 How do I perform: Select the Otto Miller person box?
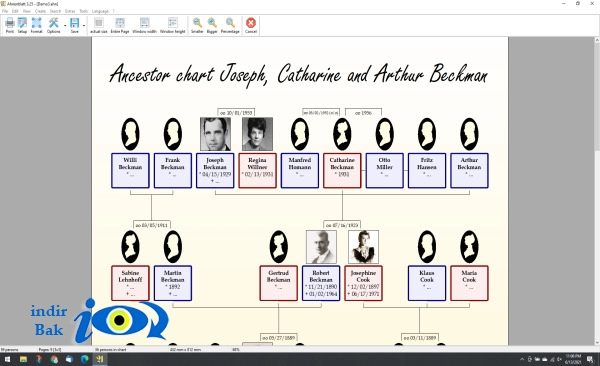[x=385, y=171]
